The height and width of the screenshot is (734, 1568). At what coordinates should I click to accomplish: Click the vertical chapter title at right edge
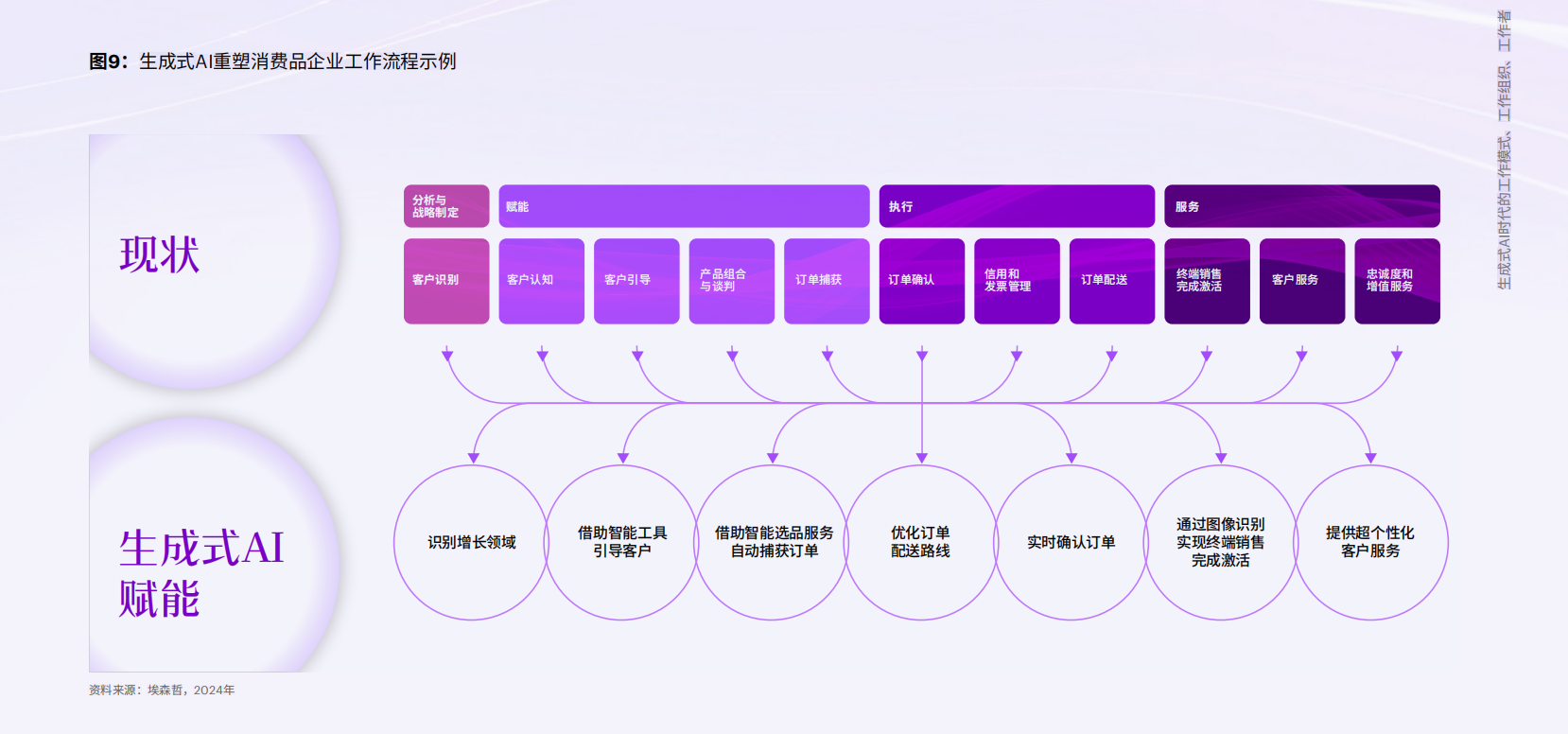coord(1504,149)
